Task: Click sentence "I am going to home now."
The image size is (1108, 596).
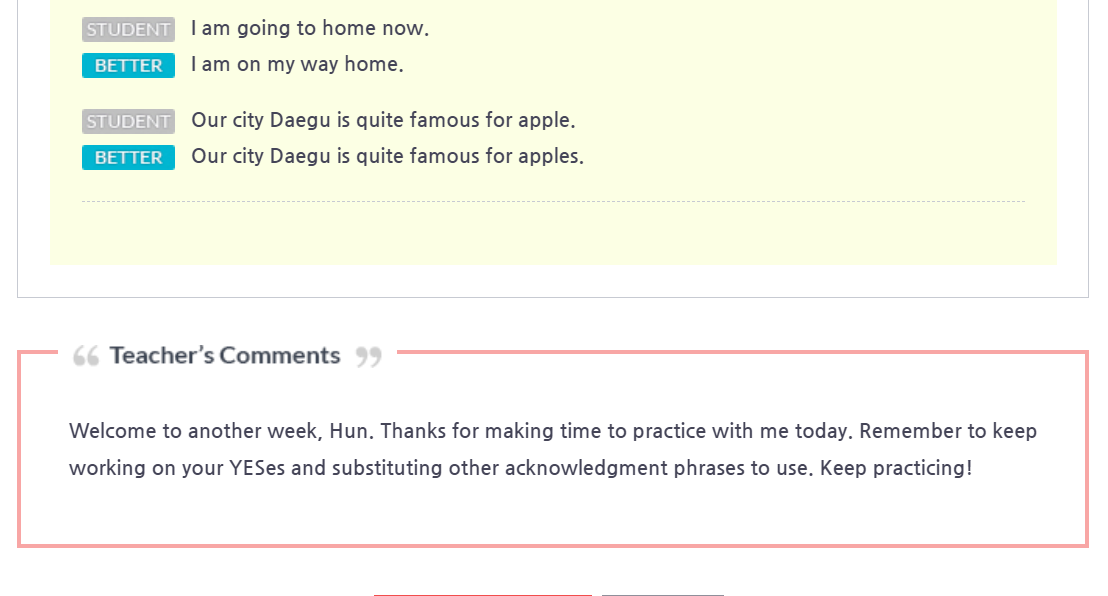Action: pos(310,29)
